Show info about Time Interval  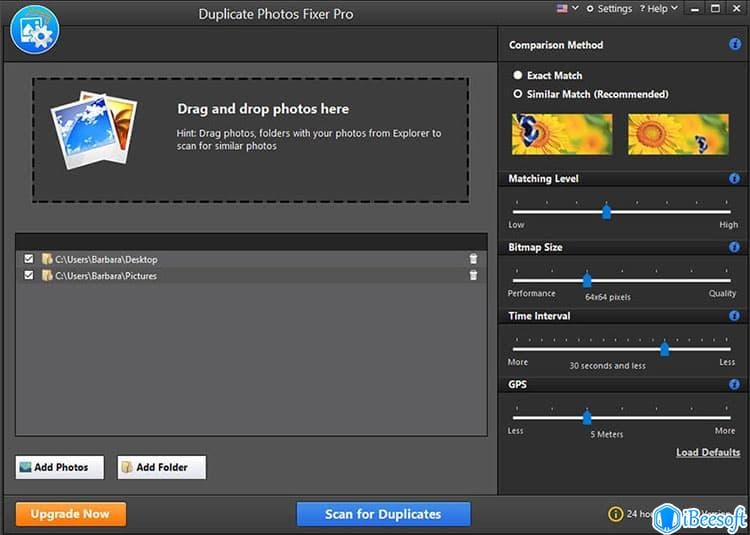pos(735,316)
